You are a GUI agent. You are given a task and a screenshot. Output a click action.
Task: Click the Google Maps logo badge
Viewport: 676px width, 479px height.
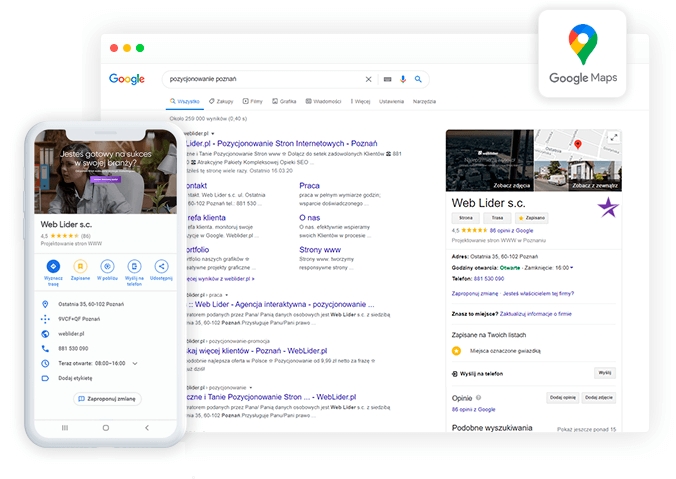(582, 54)
